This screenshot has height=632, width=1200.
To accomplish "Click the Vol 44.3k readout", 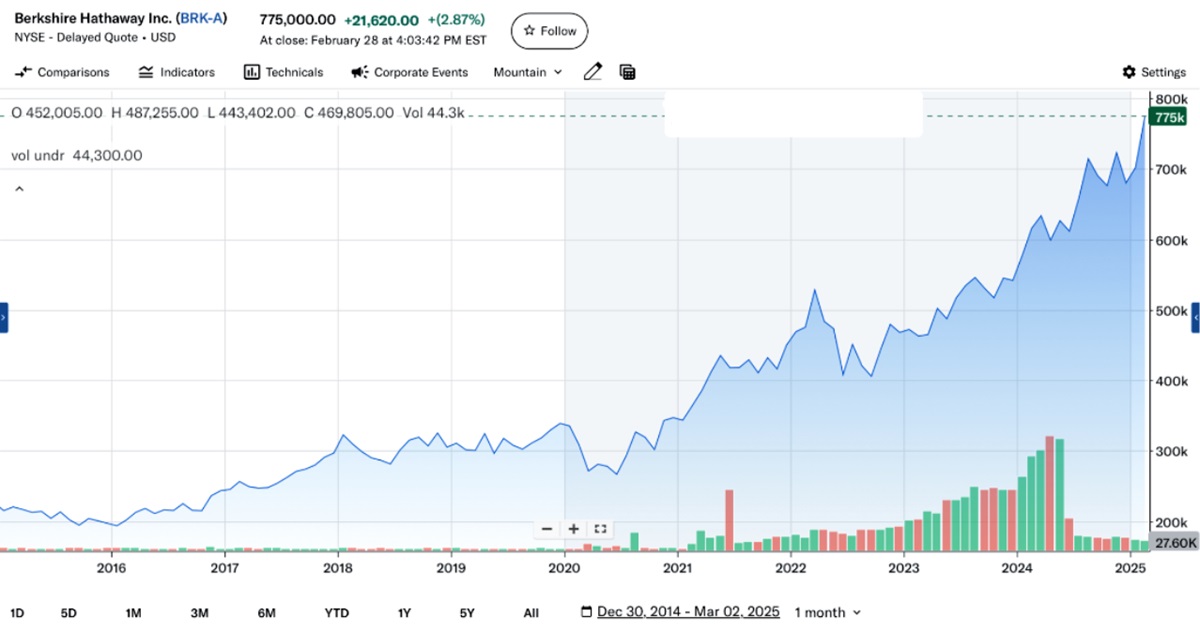I will click(x=433, y=113).
